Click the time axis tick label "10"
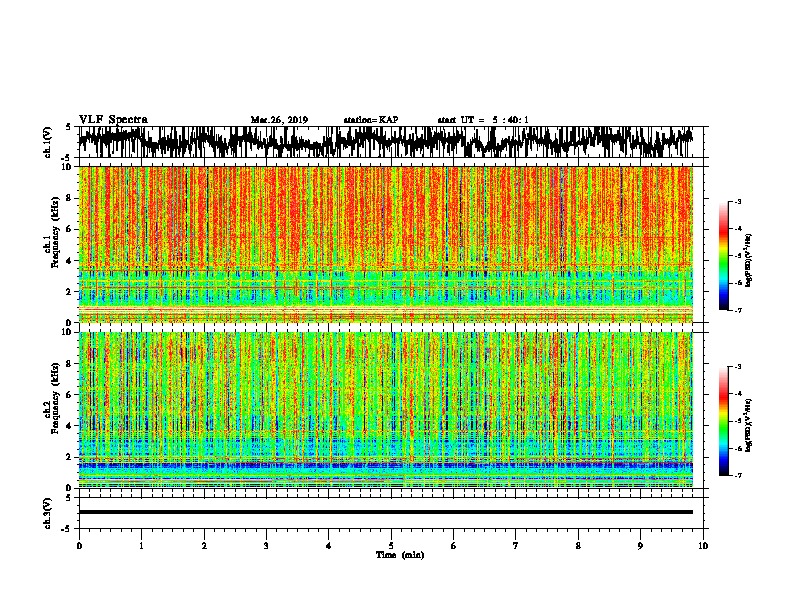Screen dimensions: 792x612 point(703,546)
